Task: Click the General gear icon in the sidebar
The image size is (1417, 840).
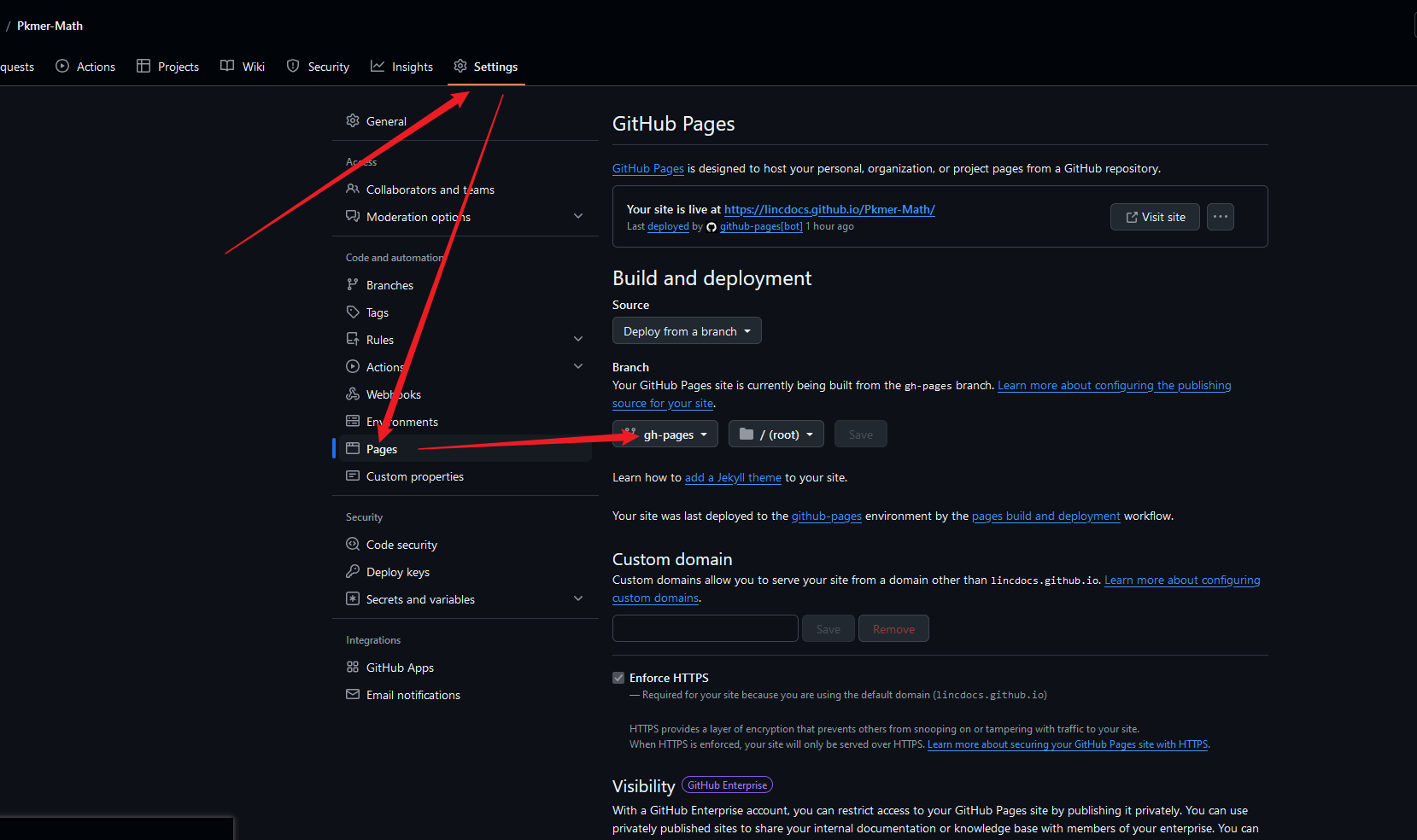Action: coord(353,120)
